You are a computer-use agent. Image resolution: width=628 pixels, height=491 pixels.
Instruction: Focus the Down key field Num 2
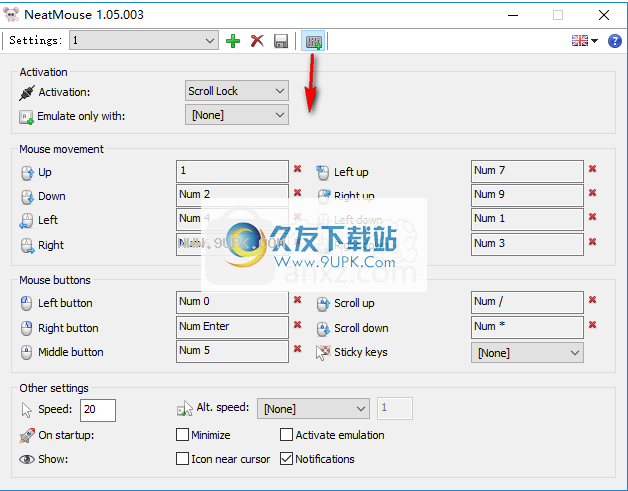coord(232,195)
